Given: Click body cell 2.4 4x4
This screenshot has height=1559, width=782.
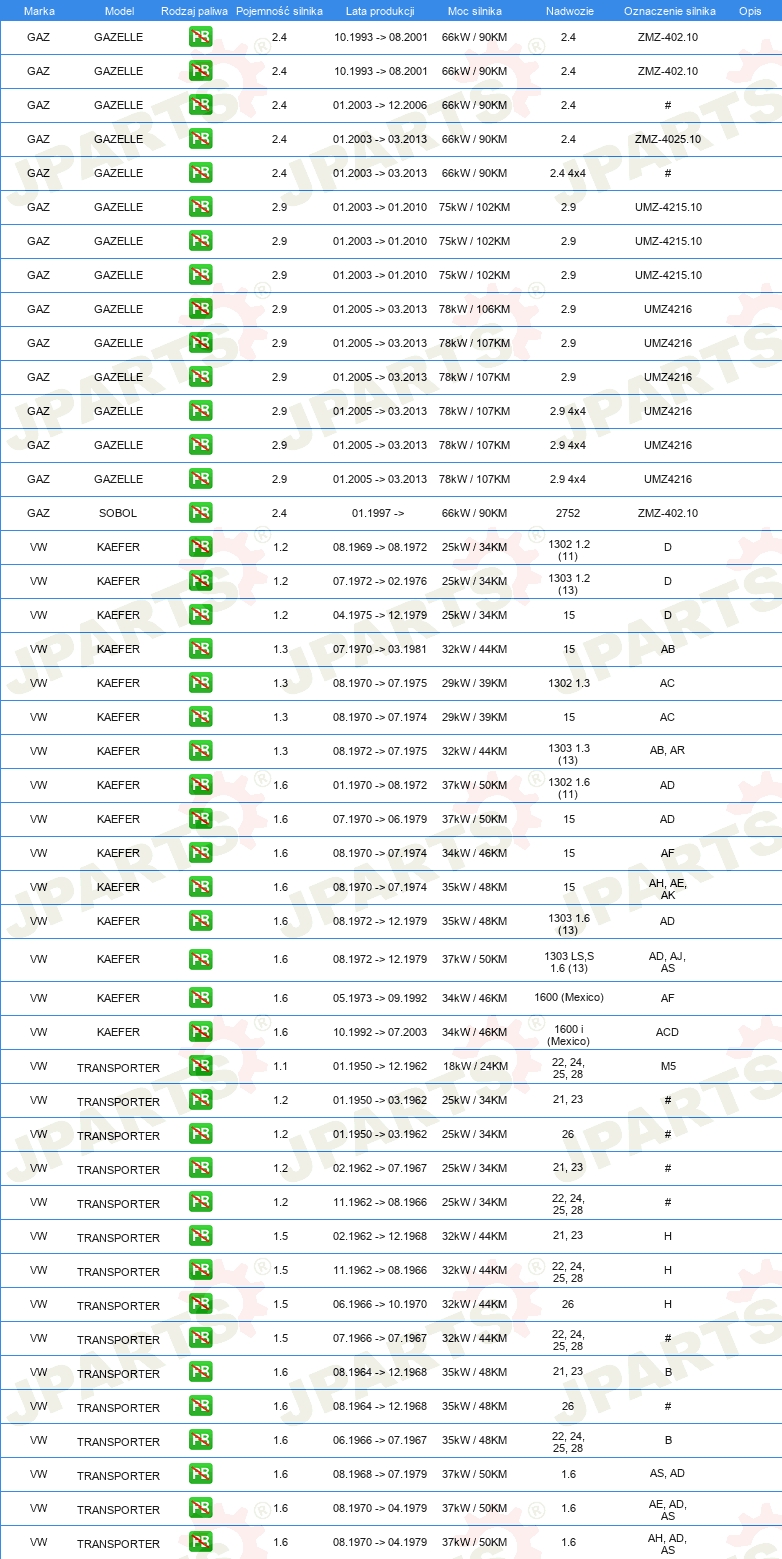Looking at the screenshot, I should coord(568,173).
